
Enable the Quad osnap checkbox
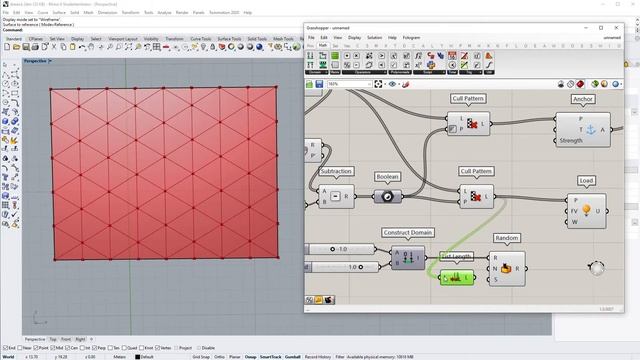click(x=124, y=348)
